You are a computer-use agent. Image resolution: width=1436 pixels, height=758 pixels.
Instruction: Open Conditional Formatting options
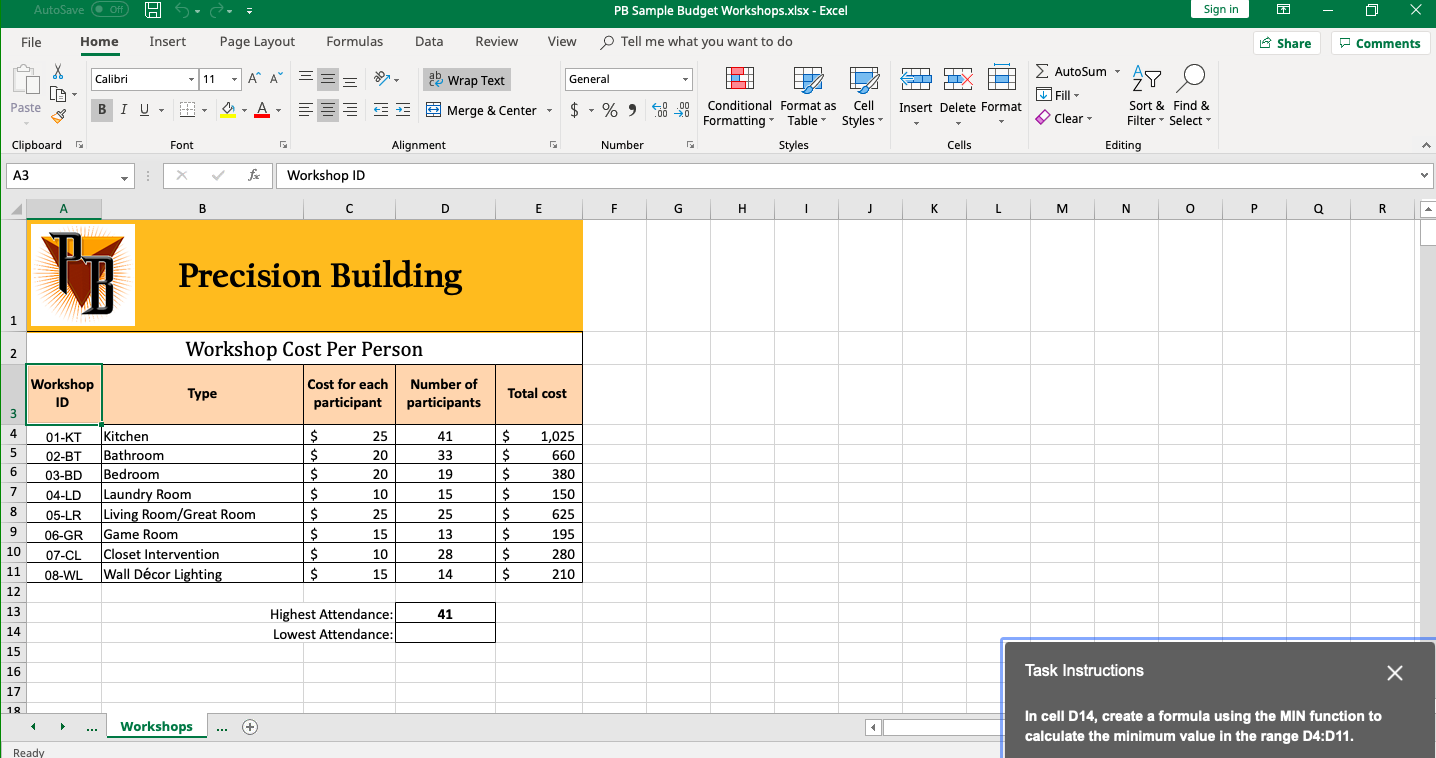pyautogui.click(x=739, y=97)
